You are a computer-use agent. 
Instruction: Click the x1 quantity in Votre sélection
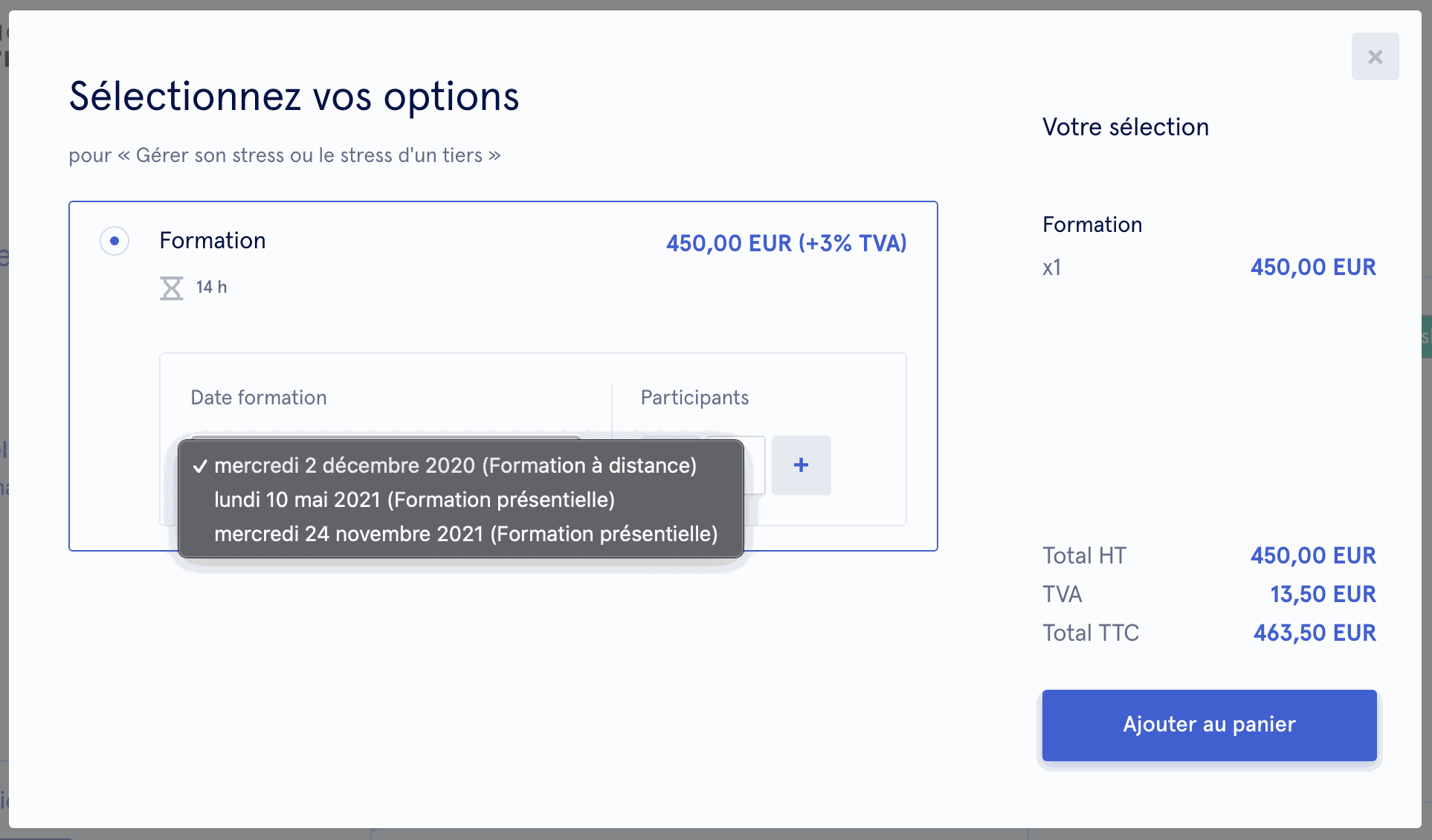(x=1051, y=268)
